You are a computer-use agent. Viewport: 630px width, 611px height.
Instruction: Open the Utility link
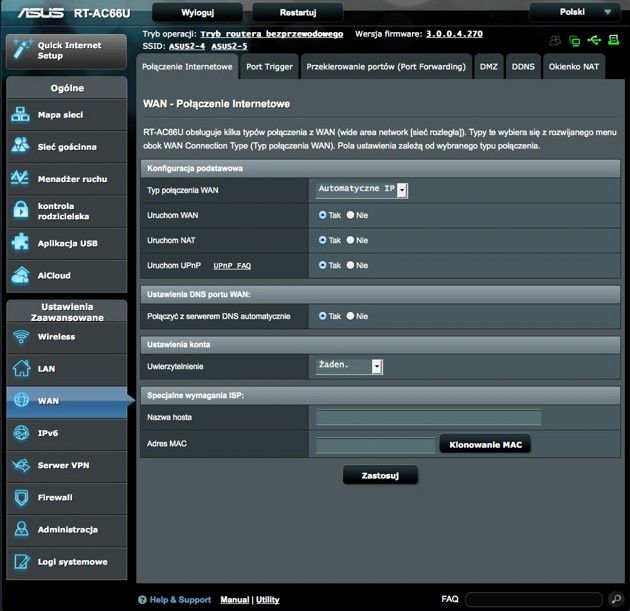pyautogui.click(x=268, y=600)
